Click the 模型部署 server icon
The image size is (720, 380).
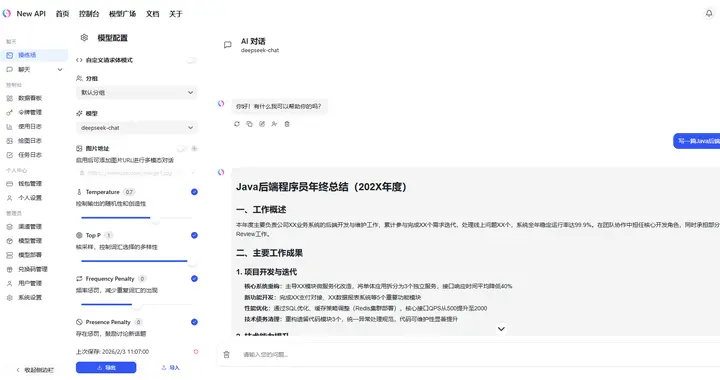coord(10,255)
